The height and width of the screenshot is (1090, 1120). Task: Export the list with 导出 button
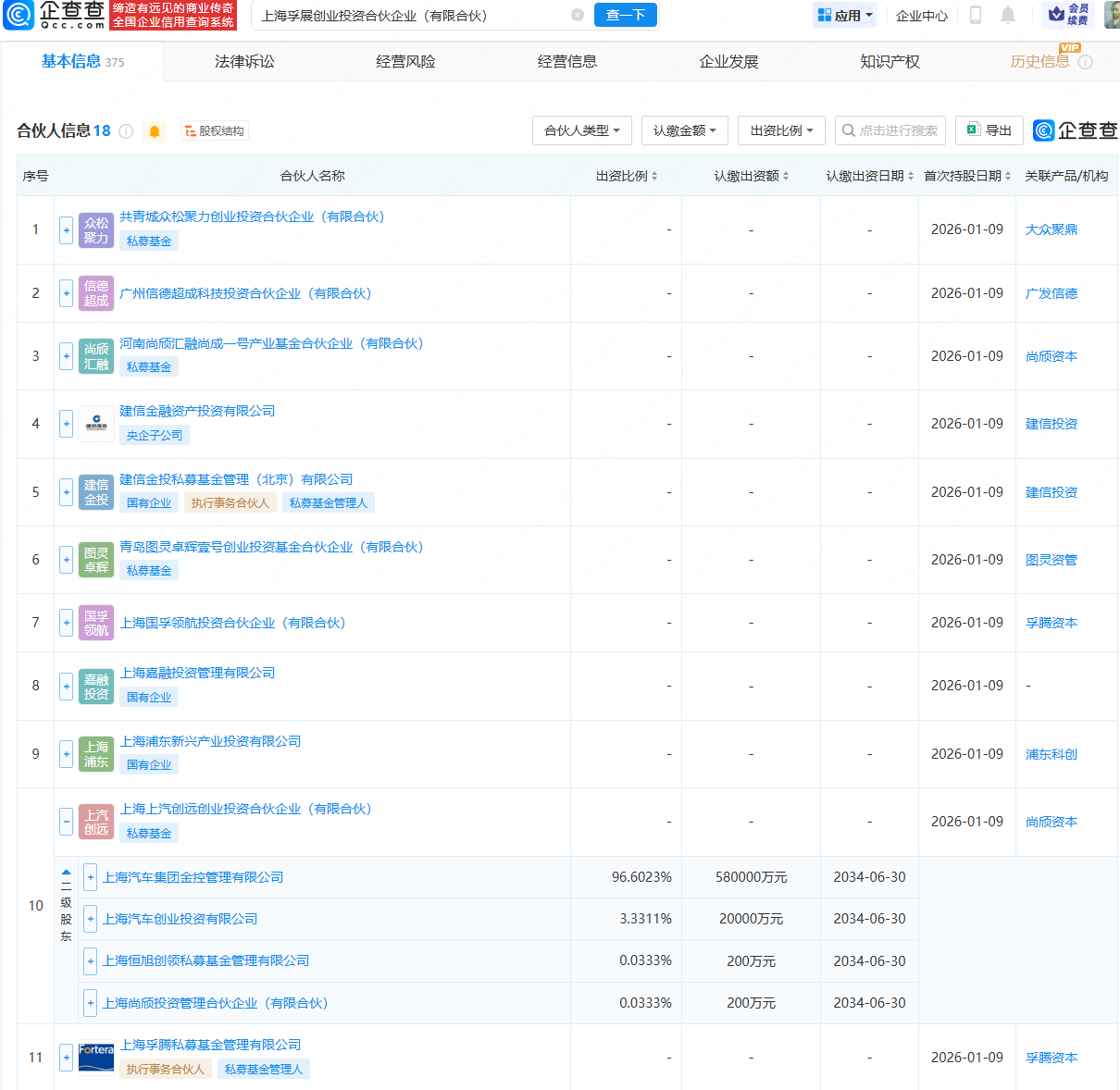click(989, 130)
